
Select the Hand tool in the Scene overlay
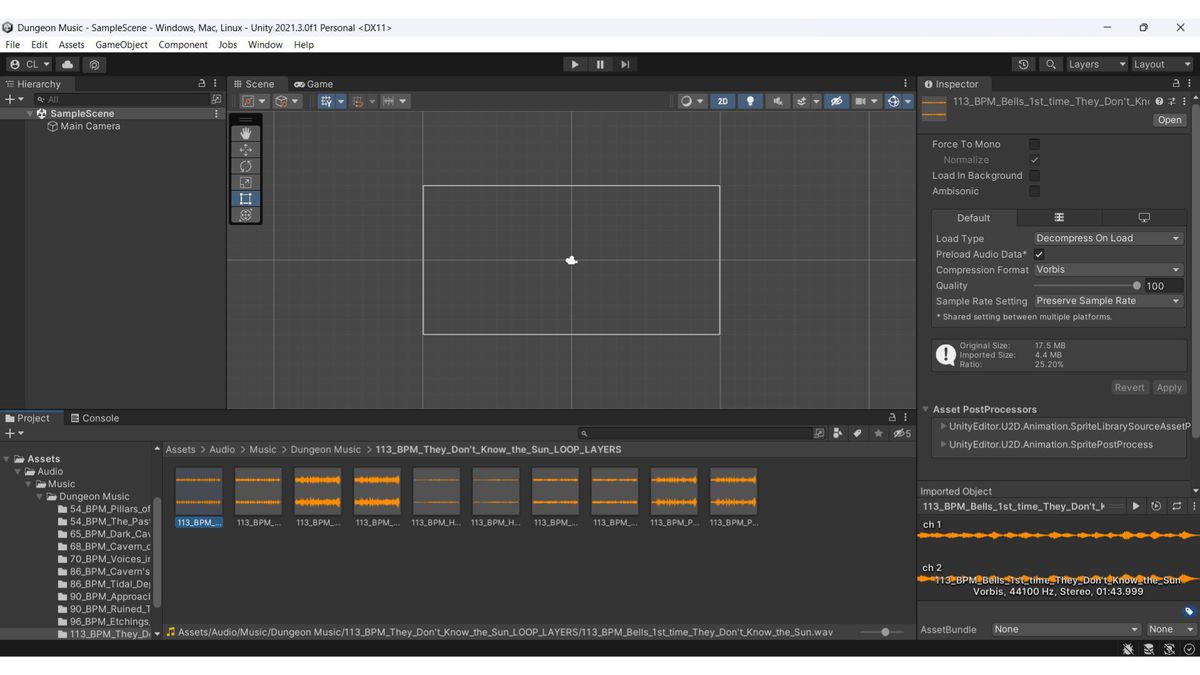[246, 133]
